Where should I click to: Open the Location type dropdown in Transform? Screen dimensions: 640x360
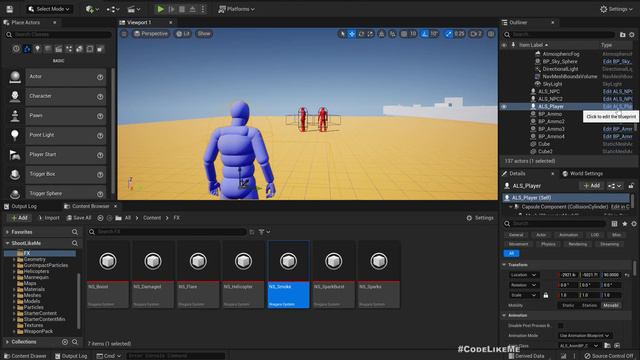point(524,275)
